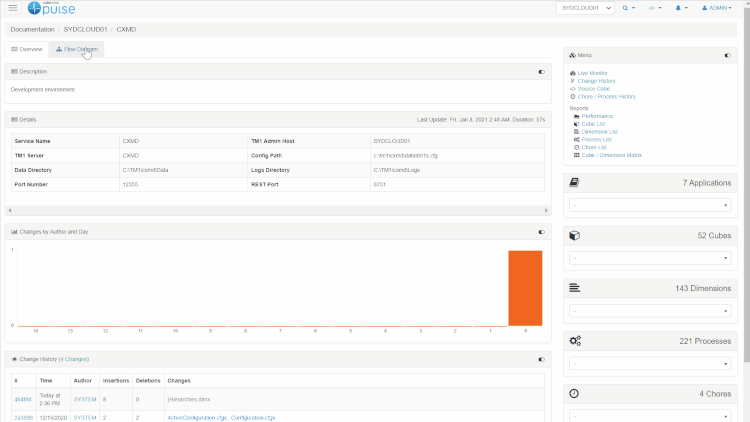The image size is (750, 422).
Task: Toggle the Menu panel collapse switch
Action: coord(727,56)
